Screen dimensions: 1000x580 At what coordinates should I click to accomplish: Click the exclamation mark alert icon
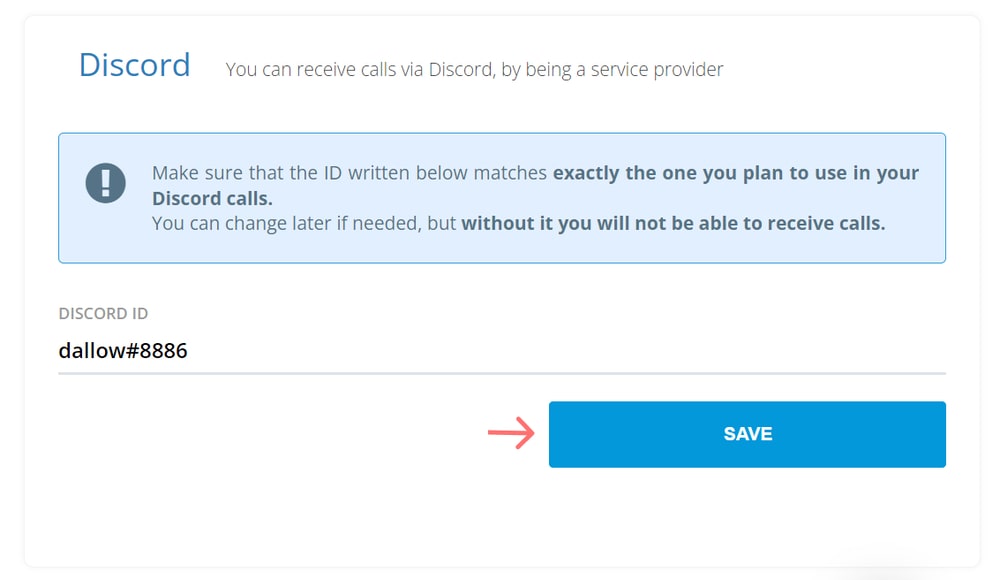(x=105, y=183)
